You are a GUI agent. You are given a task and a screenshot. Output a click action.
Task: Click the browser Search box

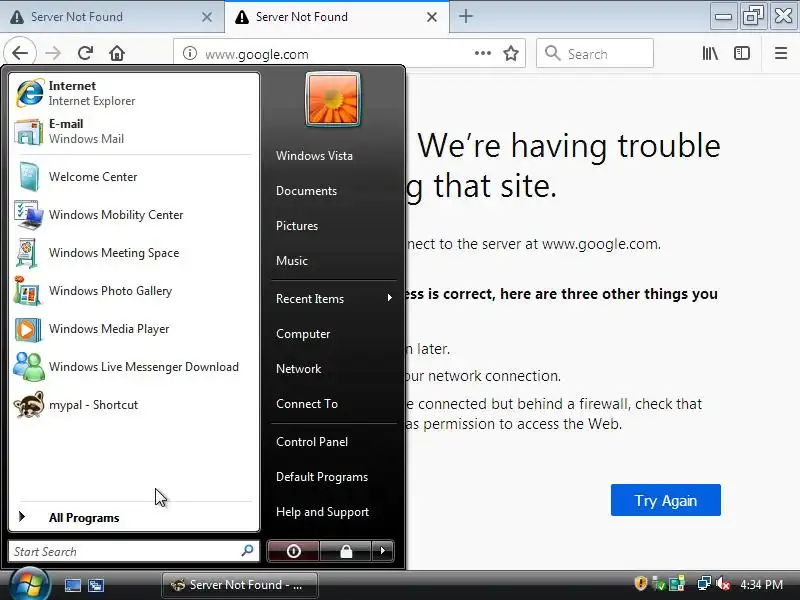click(595, 53)
